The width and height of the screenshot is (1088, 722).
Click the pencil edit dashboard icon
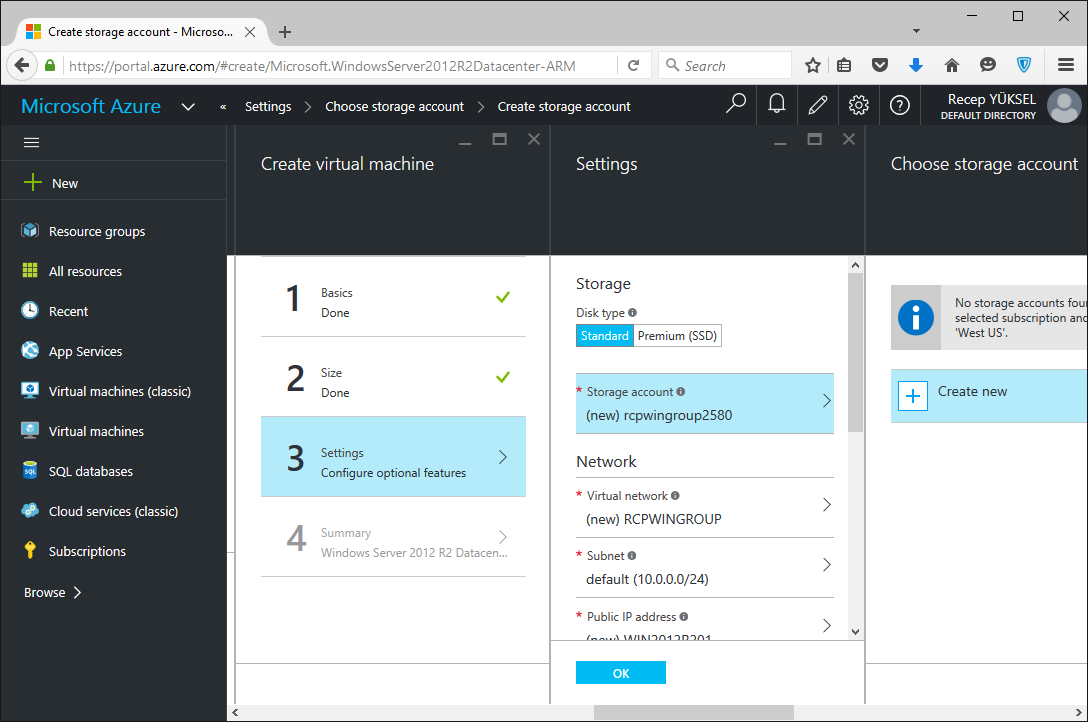(817, 105)
